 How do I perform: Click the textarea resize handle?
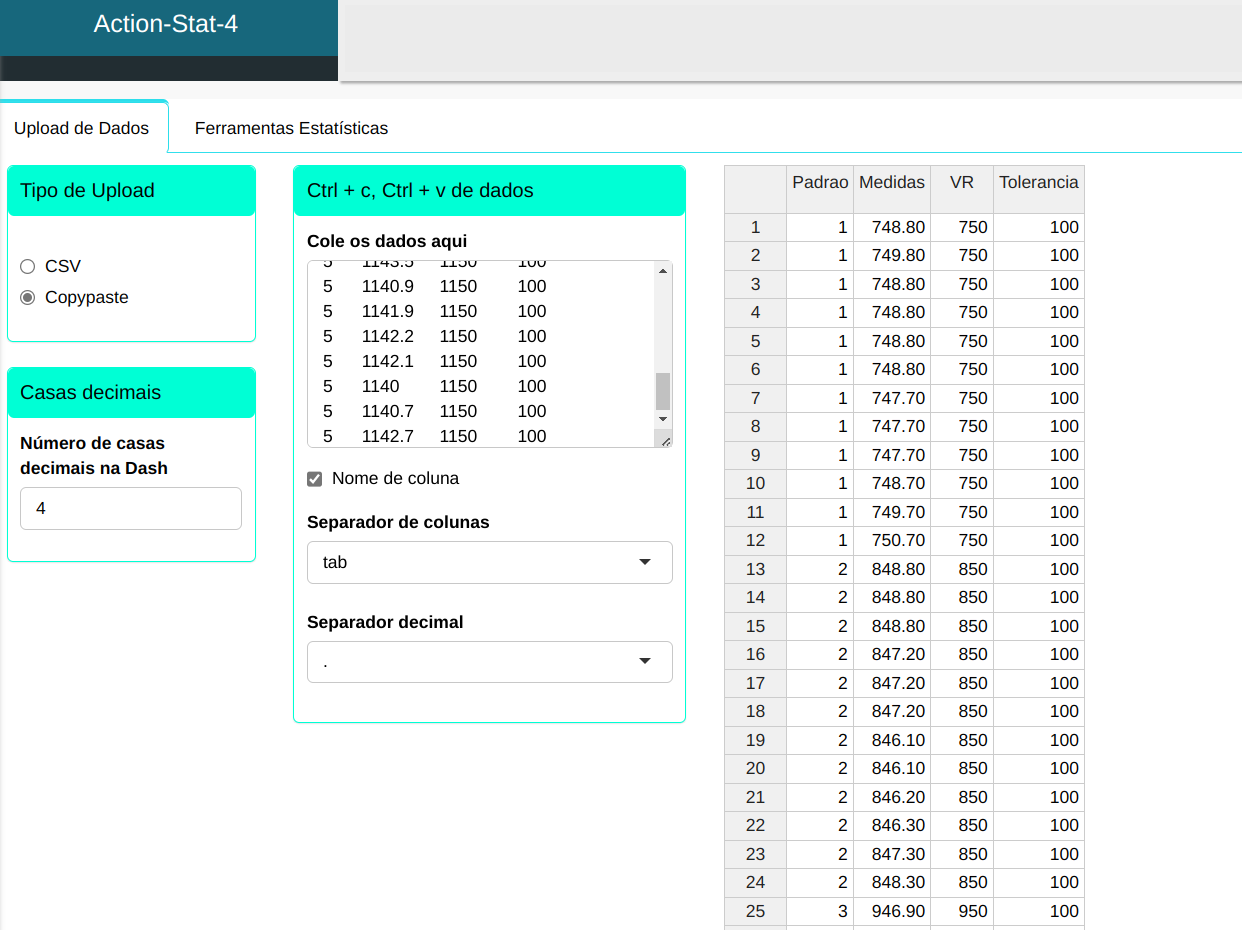(665, 440)
